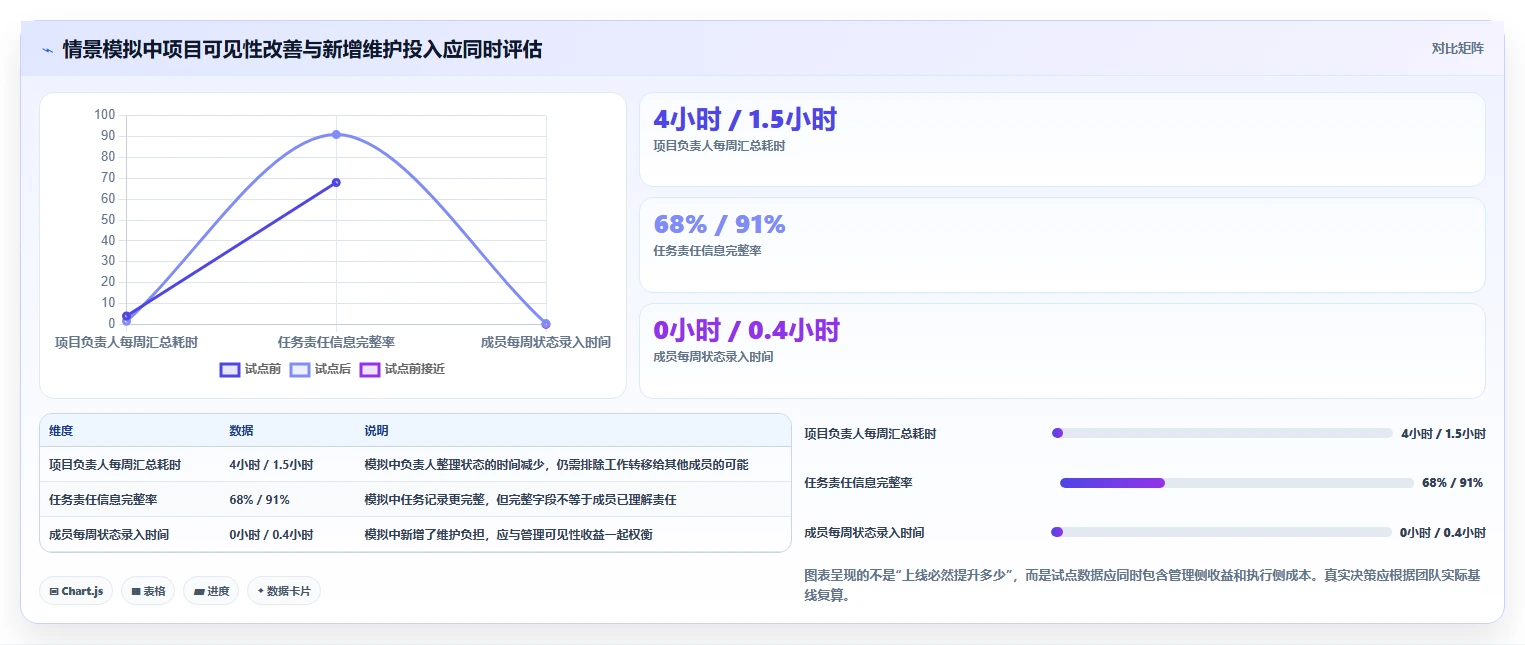
Task: Click the Chart.js chip
Action: coord(76,591)
